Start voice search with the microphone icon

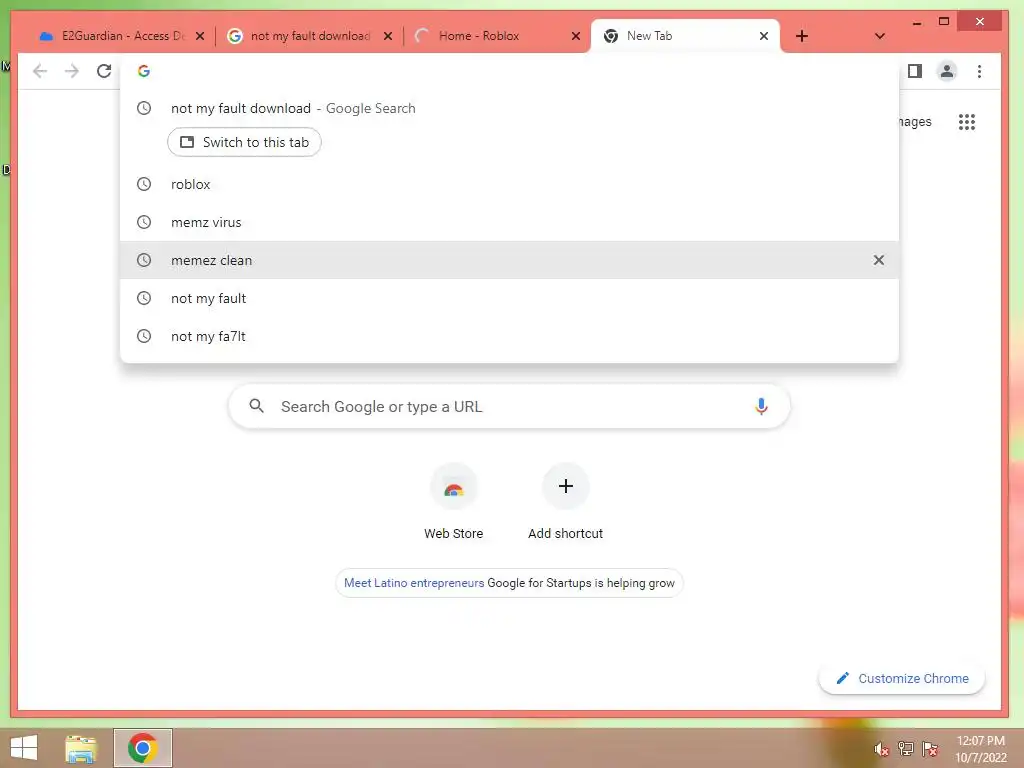point(761,406)
